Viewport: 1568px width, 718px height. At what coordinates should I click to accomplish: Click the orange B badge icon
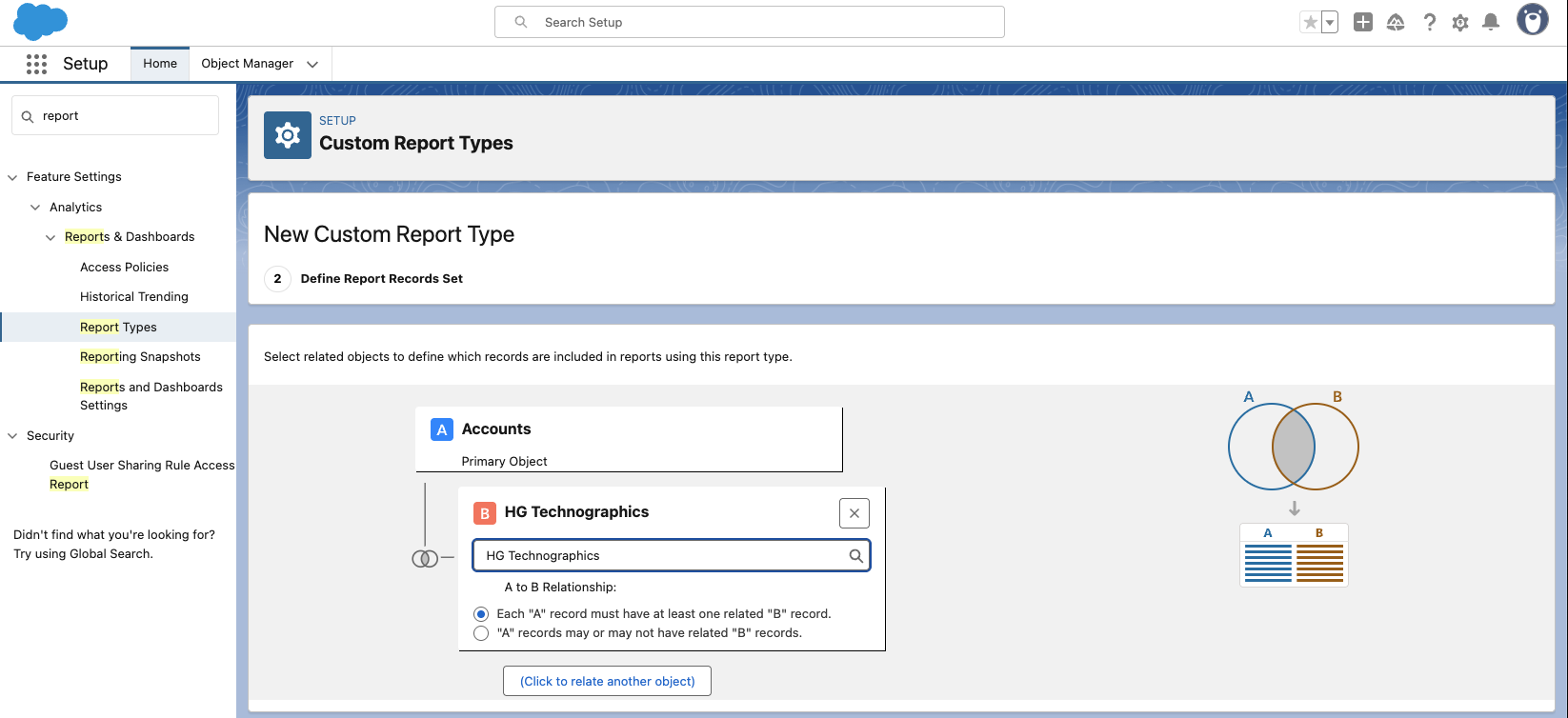click(485, 513)
